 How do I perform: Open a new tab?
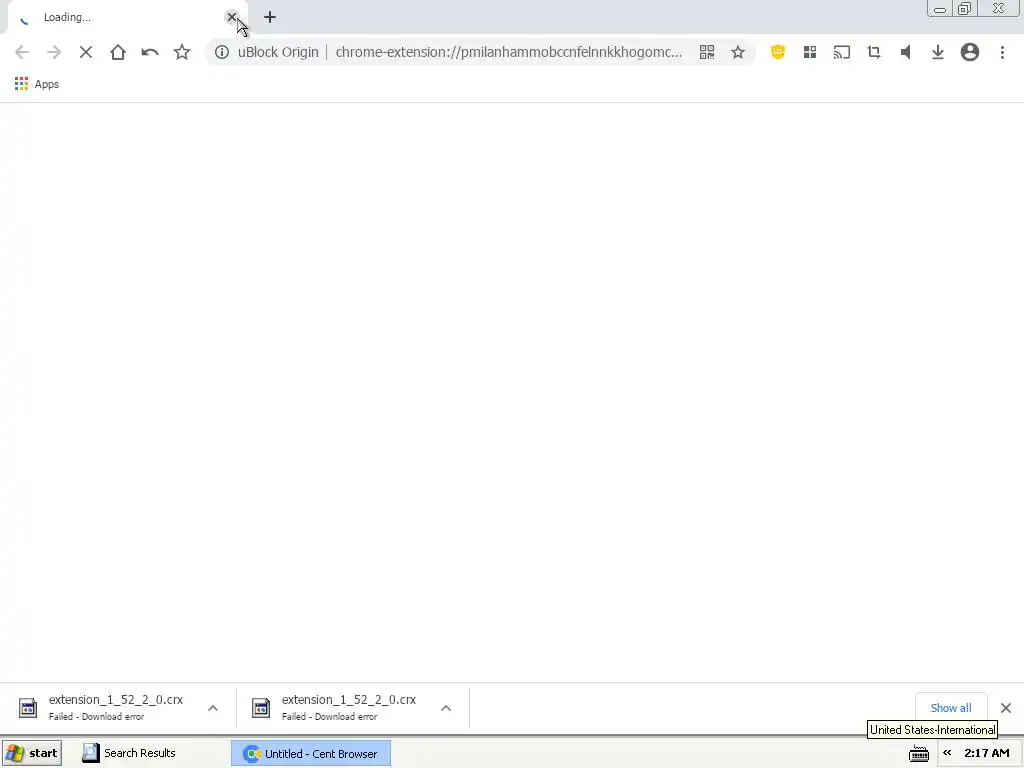270,18
